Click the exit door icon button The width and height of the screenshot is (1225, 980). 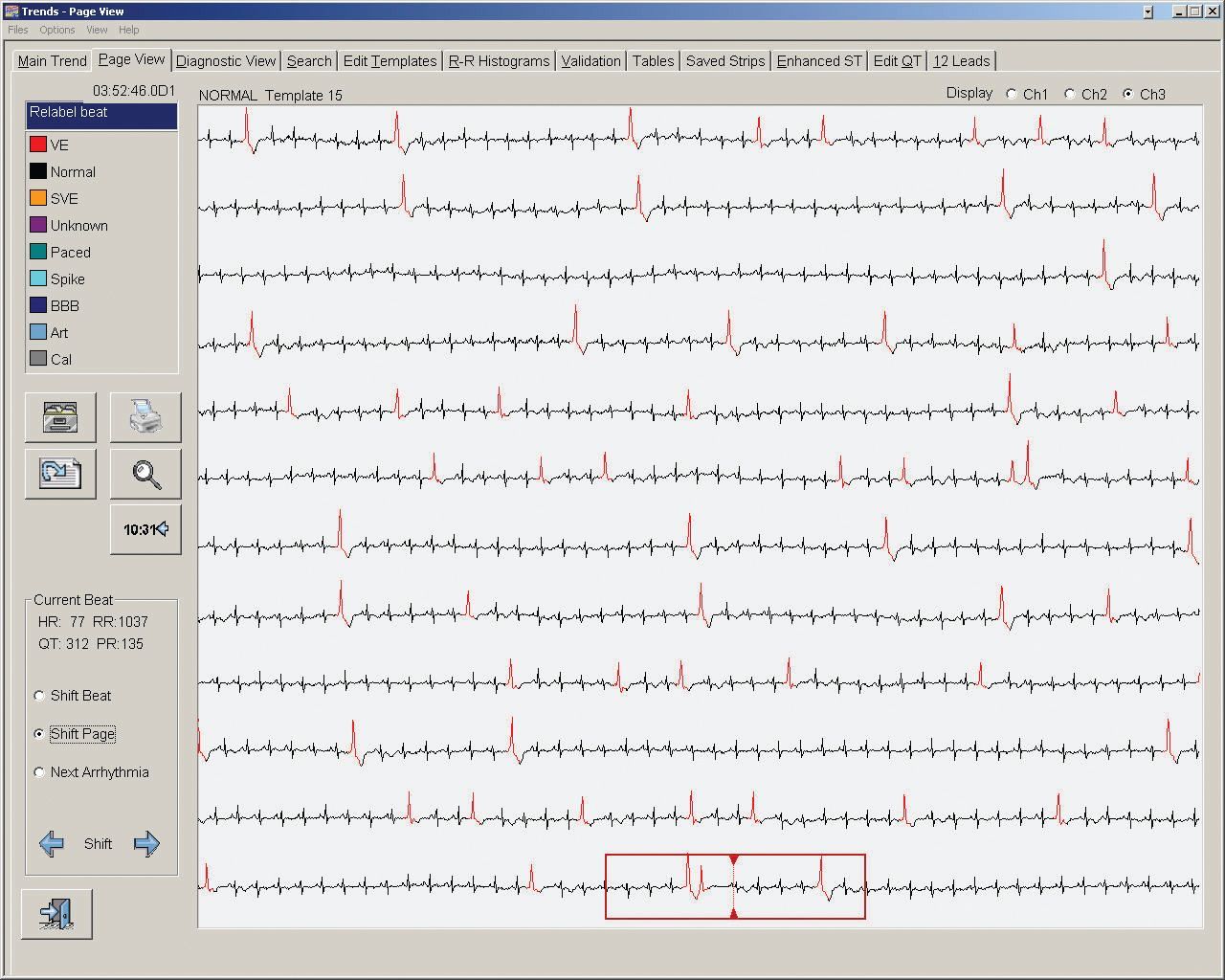[56, 914]
